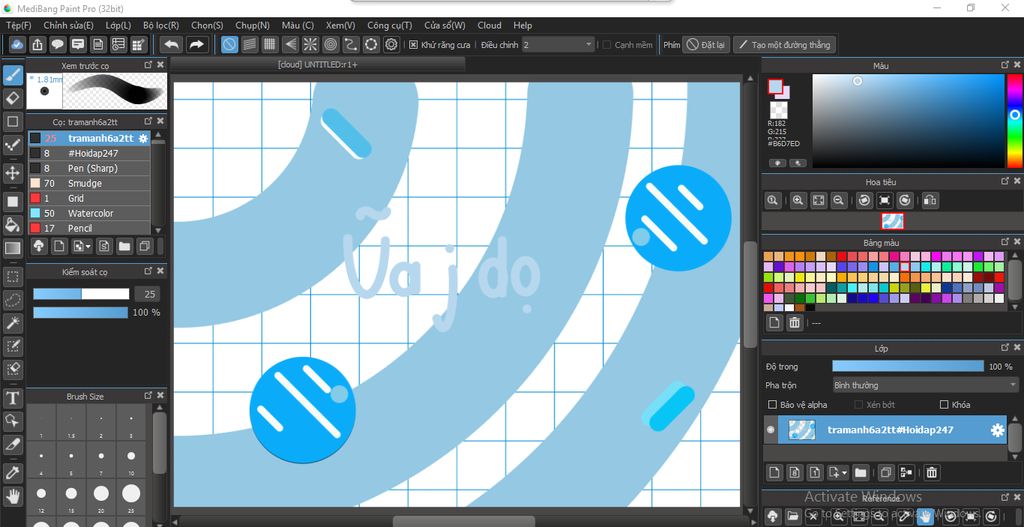Zoom out on Navigator panel
Image resolution: width=1024 pixels, height=527 pixels.
(x=839, y=200)
